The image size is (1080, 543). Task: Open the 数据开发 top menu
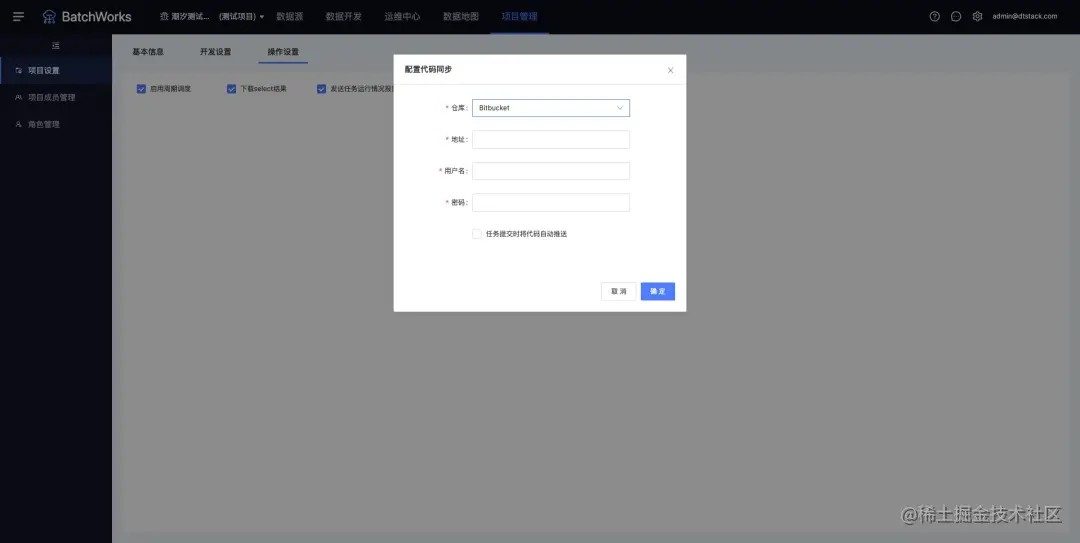344,17
